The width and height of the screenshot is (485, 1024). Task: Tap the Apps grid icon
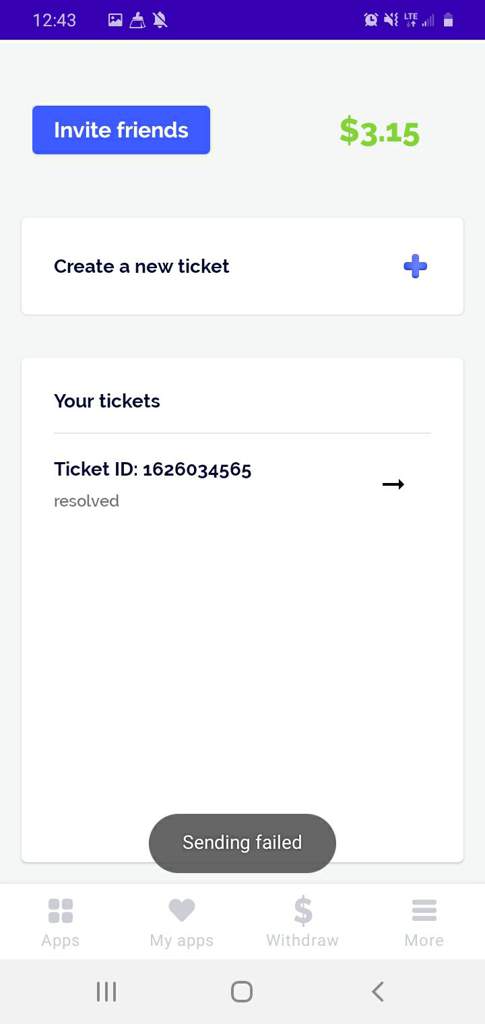[61, 910]
